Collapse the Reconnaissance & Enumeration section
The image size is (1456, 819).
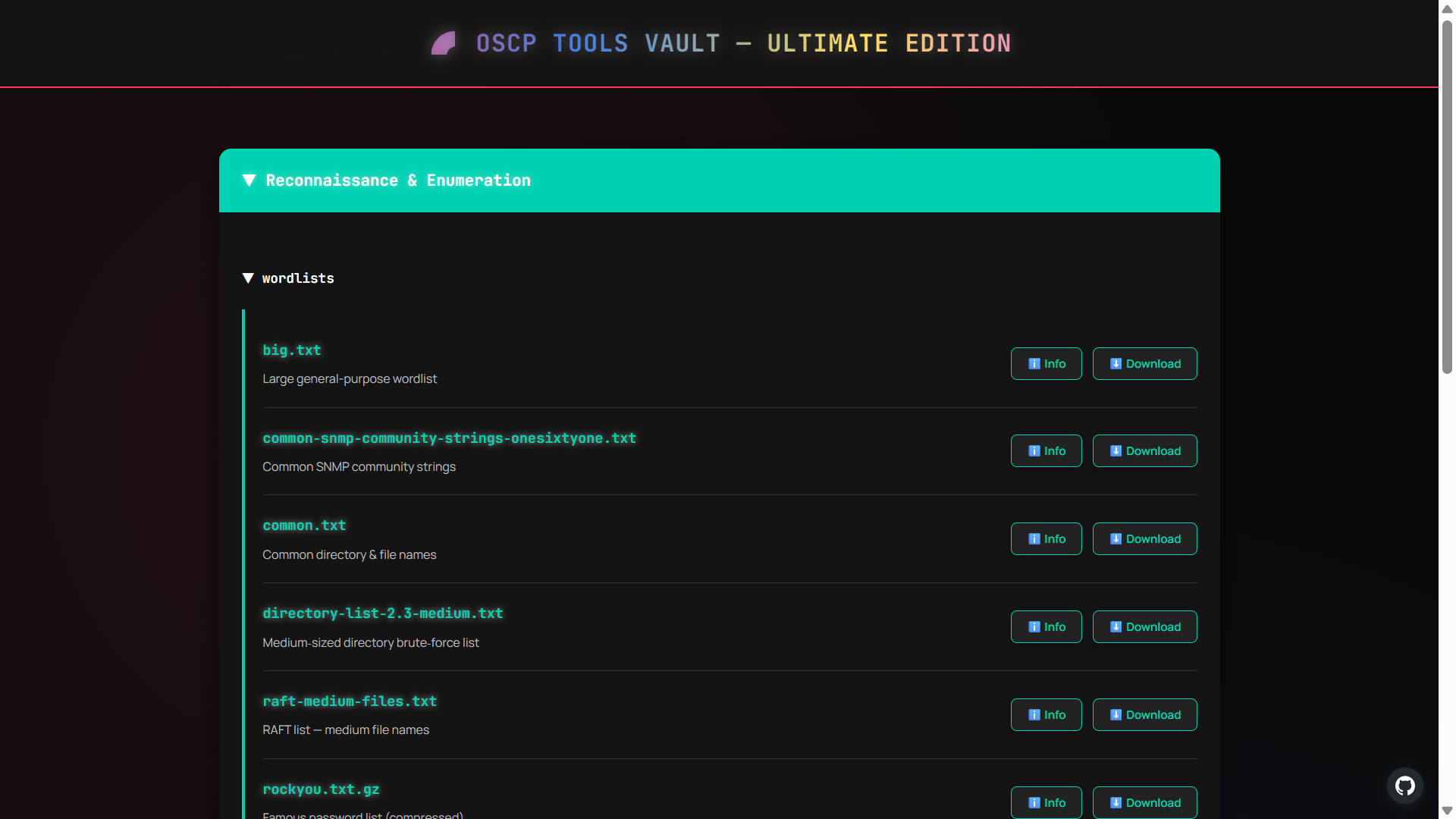(x=249, y=180)
